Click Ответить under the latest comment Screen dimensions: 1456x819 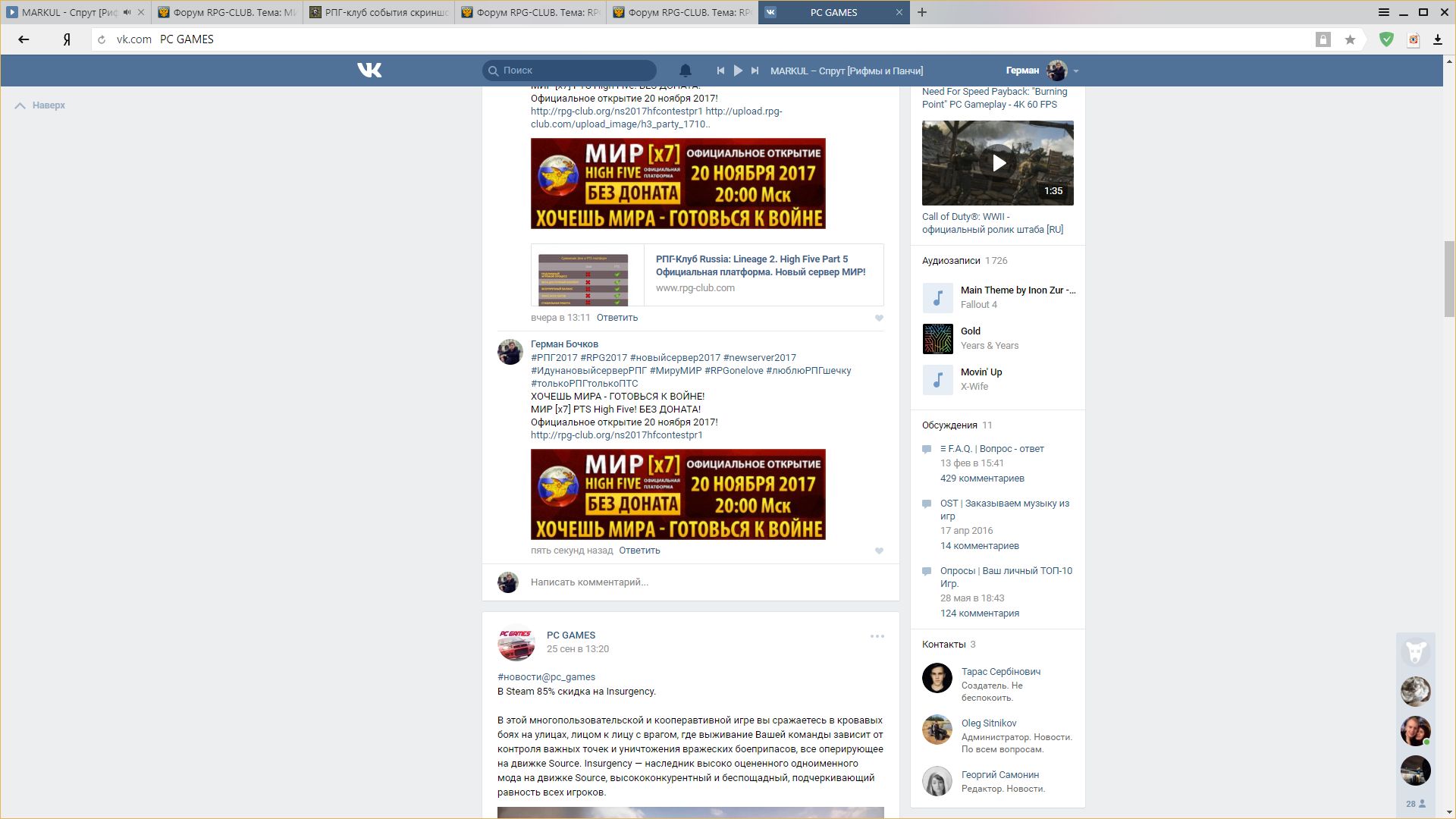(639, 551)
